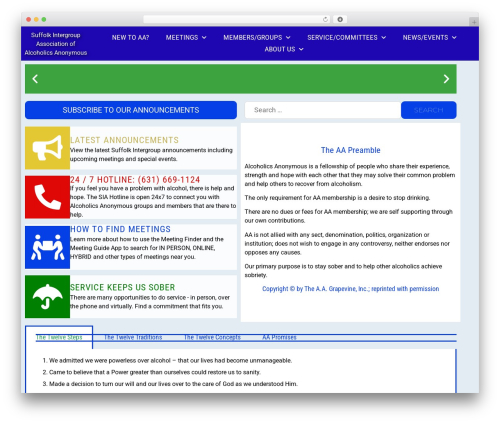Switch to The Twelve Concepts tab

pos(212,337)
